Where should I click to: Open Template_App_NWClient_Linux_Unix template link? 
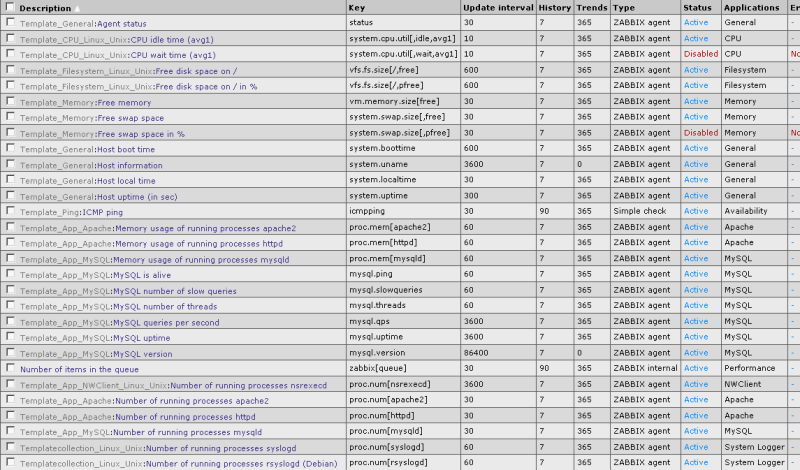point(93,385)
